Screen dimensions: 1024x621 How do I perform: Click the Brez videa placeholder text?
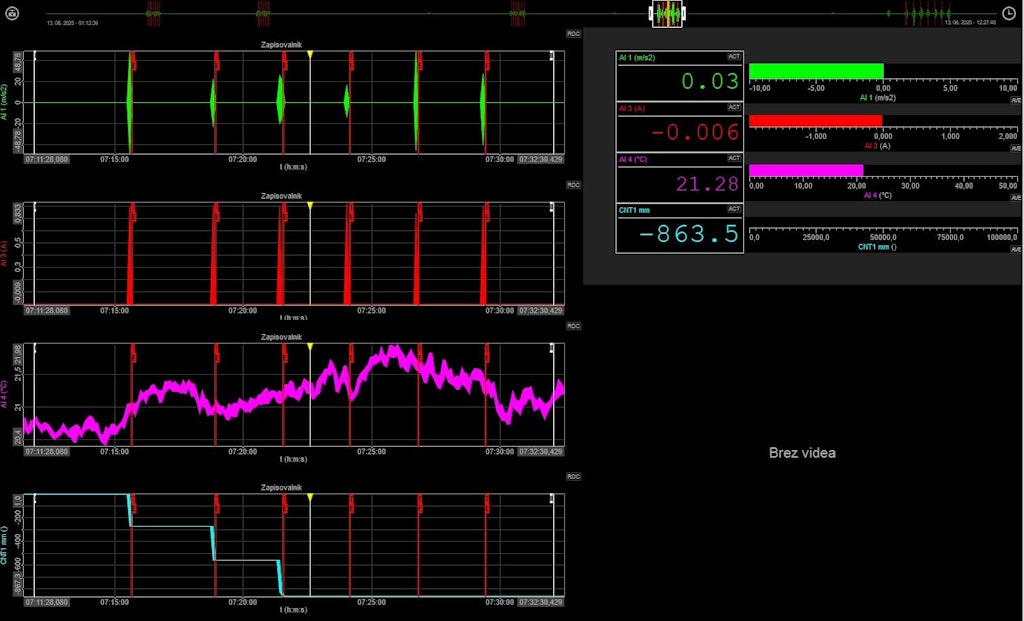pos(802,453)
